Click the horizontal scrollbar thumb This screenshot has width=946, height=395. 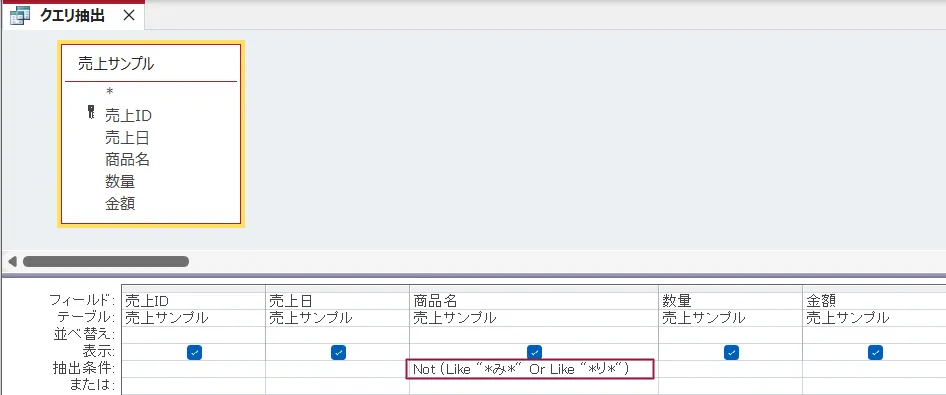106,262
